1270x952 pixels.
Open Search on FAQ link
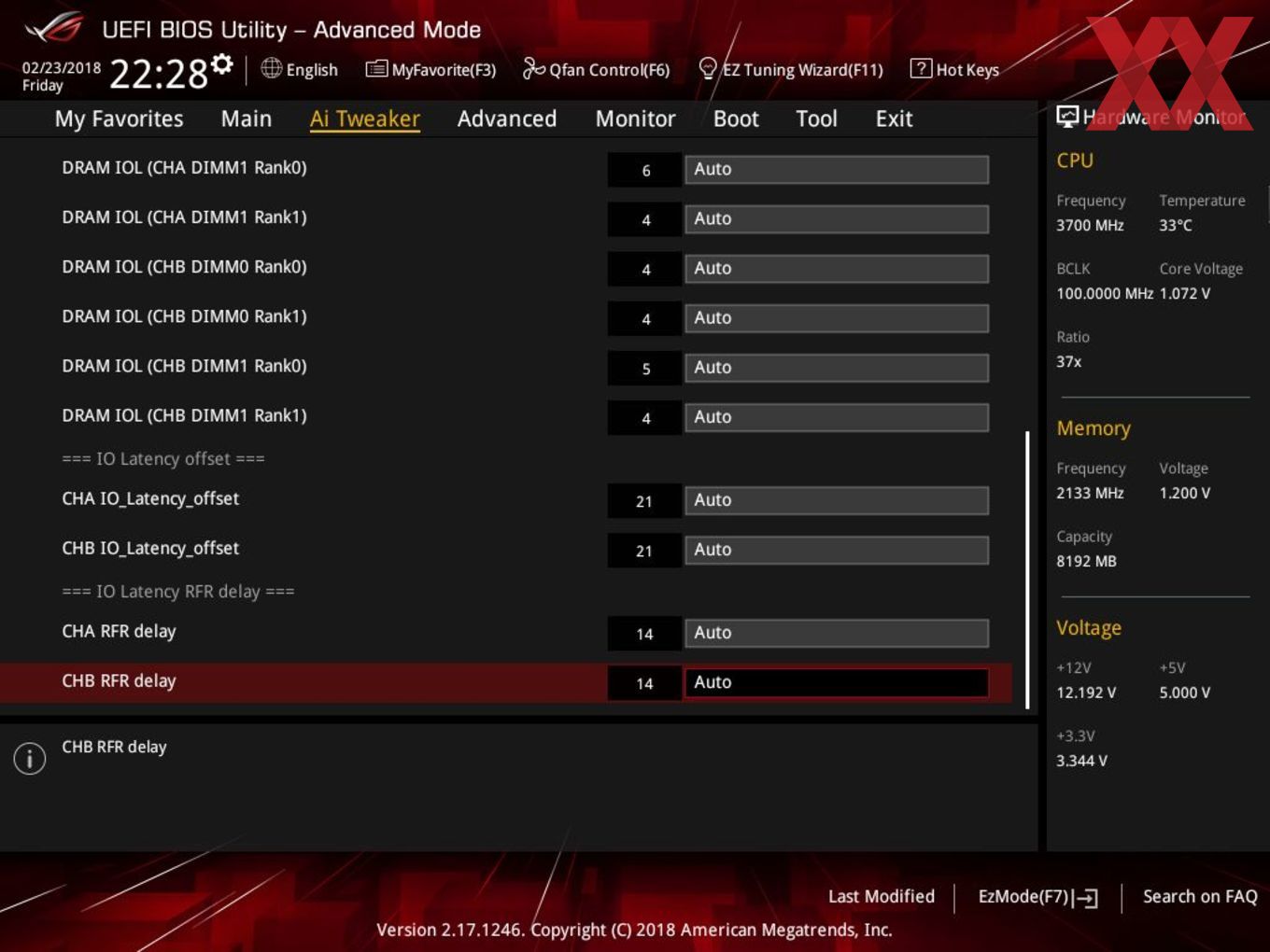click(1200, 896)
